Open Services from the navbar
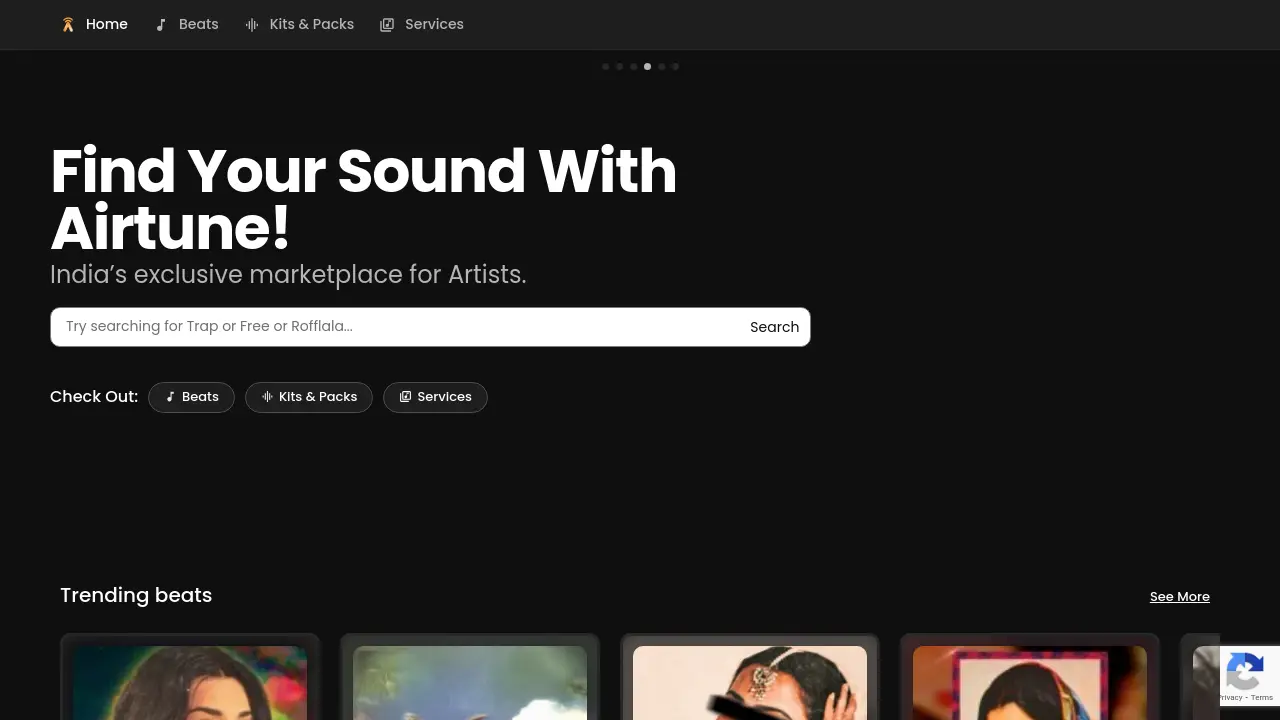This screenshot has width=1280, height=720. (x=434, y=24)
